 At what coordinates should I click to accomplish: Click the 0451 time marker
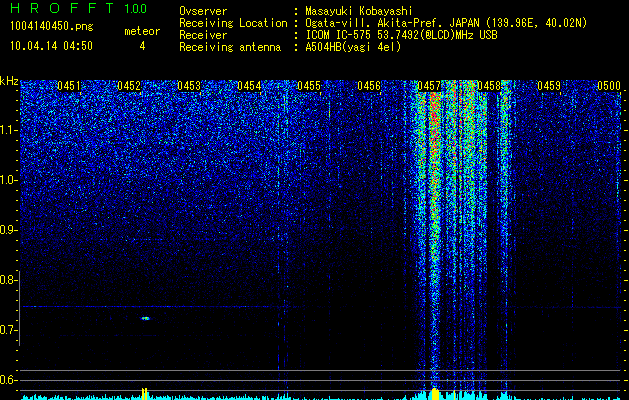pyautogui.click(x=69, y=86)
